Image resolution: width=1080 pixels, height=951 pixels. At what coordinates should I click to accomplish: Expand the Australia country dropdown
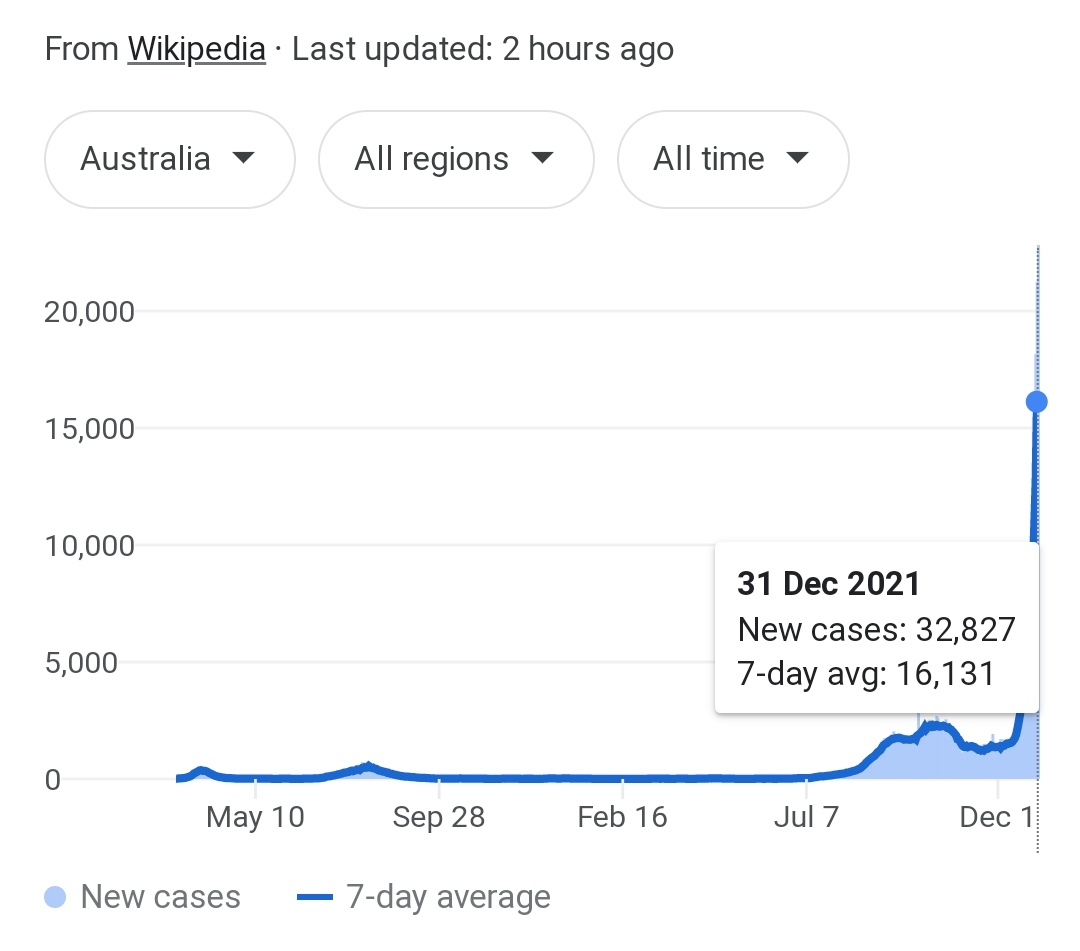click(x=170, y=159)
